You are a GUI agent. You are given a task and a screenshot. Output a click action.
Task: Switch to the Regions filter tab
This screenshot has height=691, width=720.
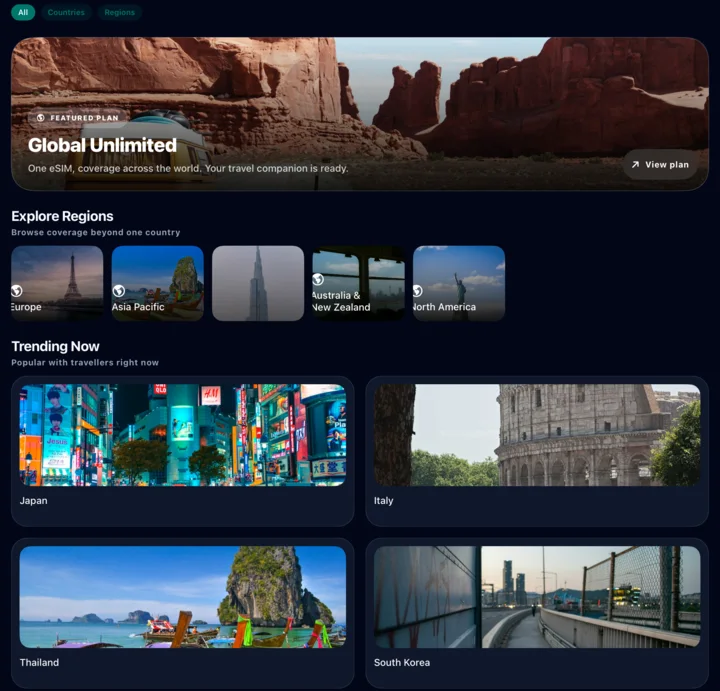(x=119, y=12)
